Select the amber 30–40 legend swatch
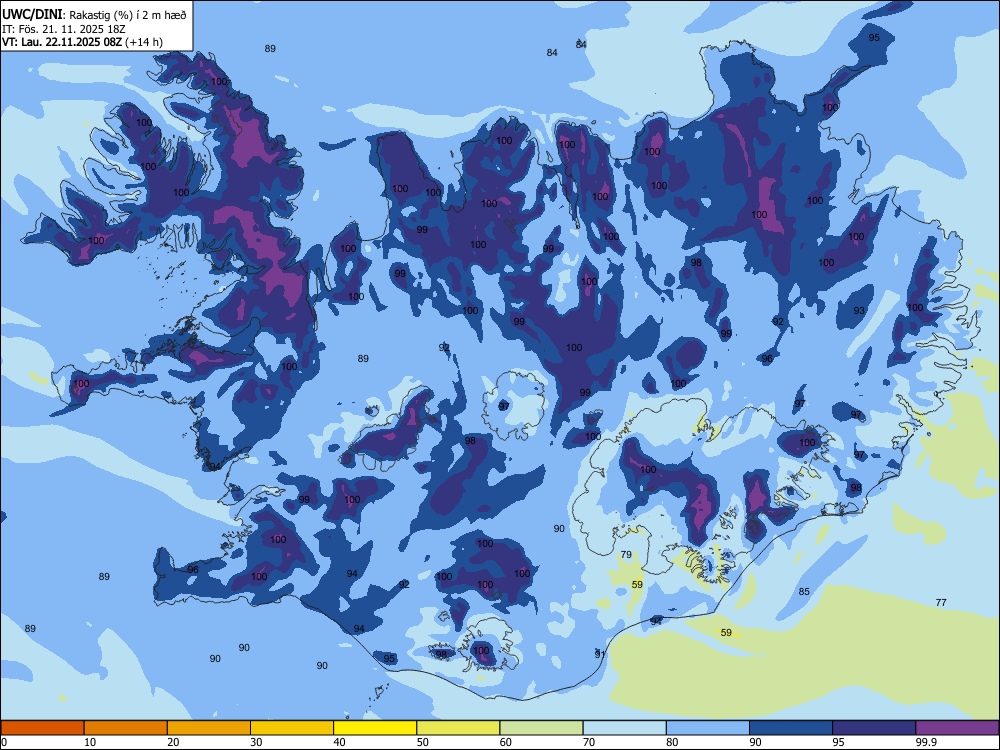The image size is (1000, 750). [292, 728]
